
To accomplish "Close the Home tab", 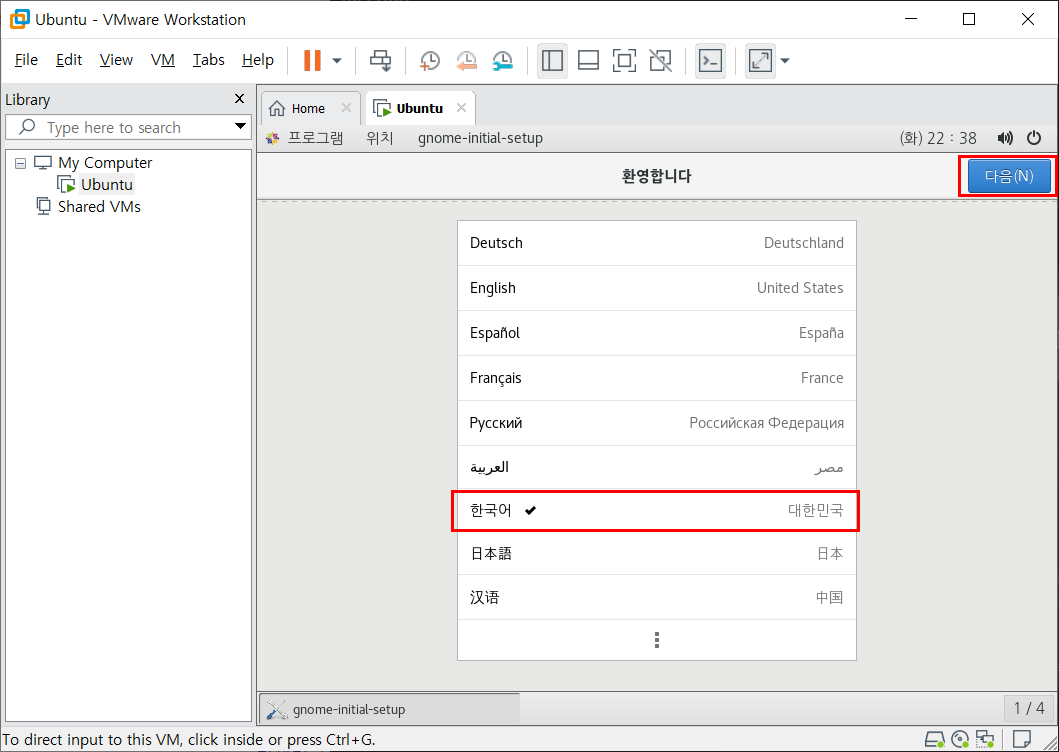I will [346, 108].
